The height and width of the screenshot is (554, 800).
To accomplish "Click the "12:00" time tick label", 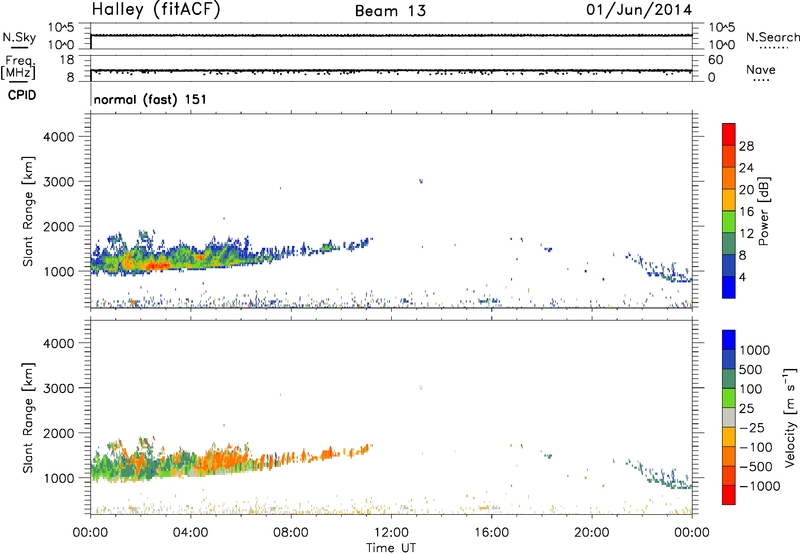I will pyautogui.click(x=391, y=533).
